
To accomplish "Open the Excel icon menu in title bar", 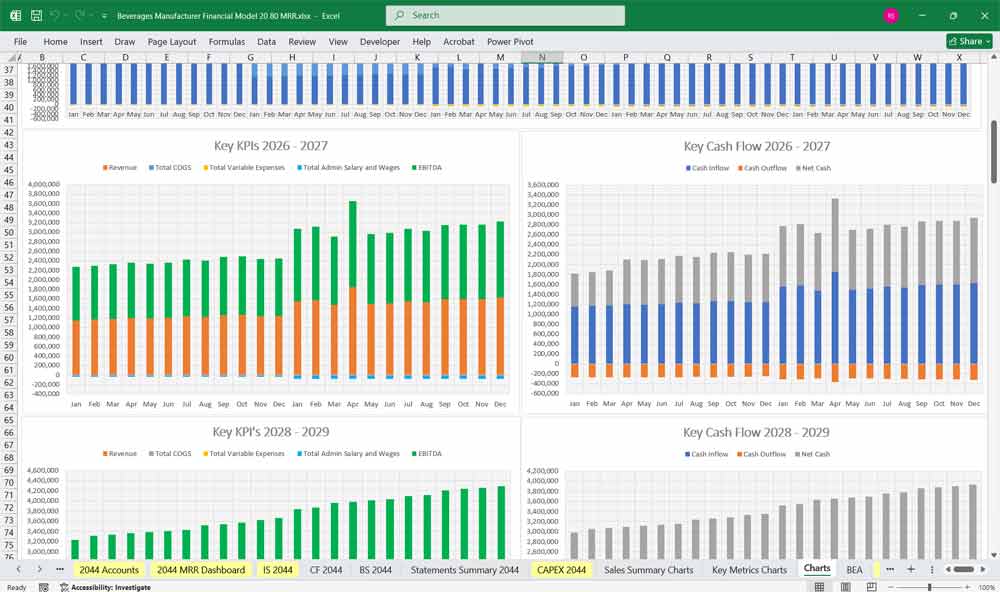I will click(16, 15).
